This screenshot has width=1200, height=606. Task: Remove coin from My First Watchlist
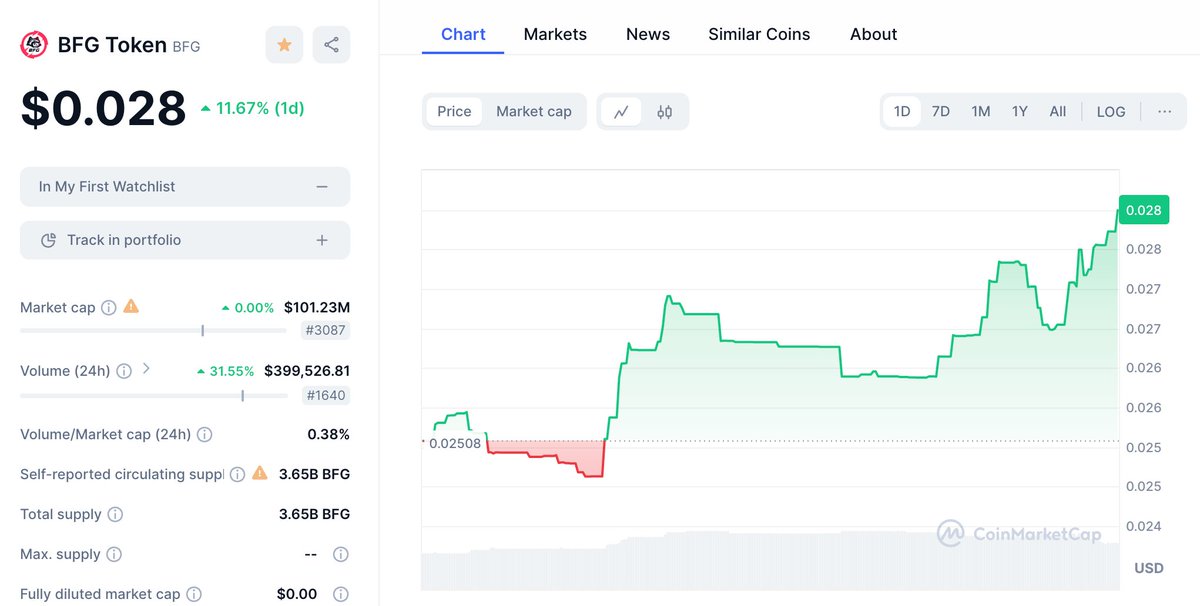point(322,186)
